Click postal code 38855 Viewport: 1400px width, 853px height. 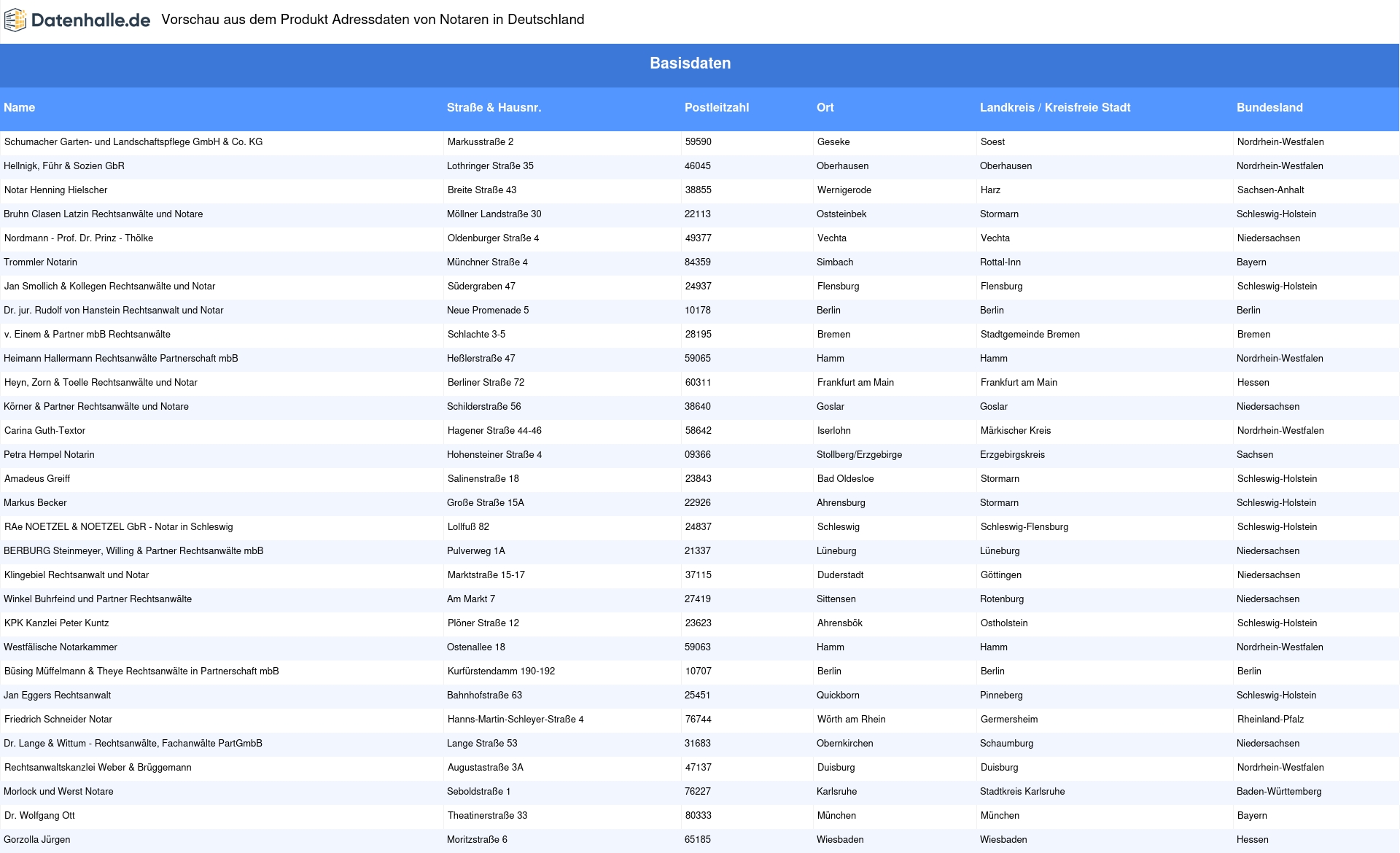click(x=699, y=190)
